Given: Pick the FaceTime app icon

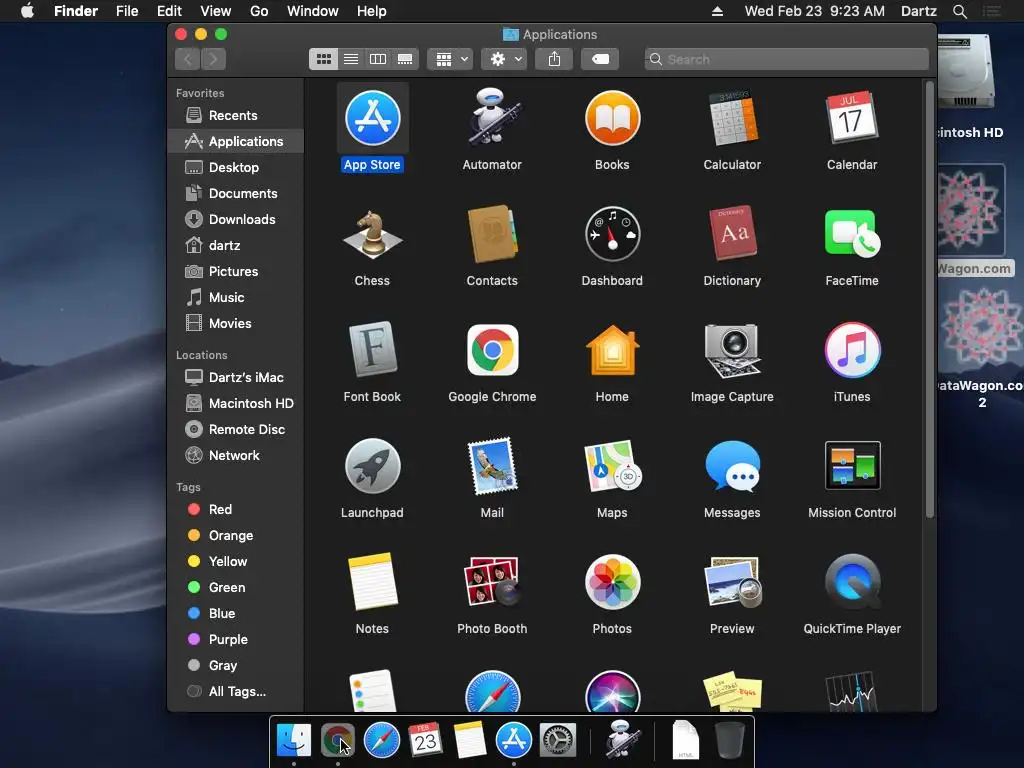Looking at the screenshot, I should pyautogui.click(x=852, y=234).
